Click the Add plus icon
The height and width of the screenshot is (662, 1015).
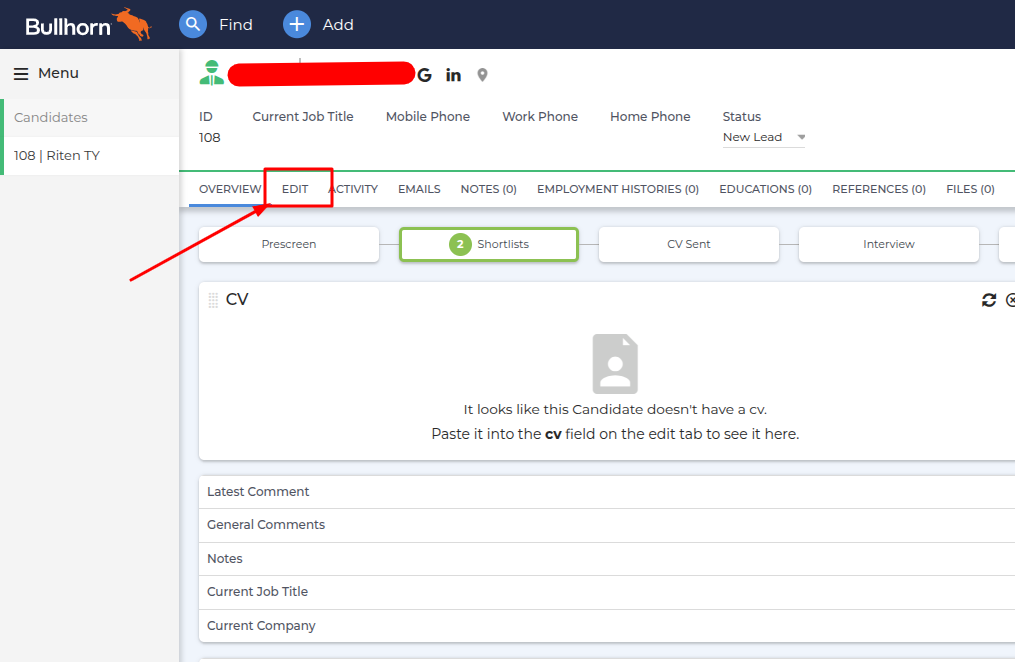[x=295, y=24]
